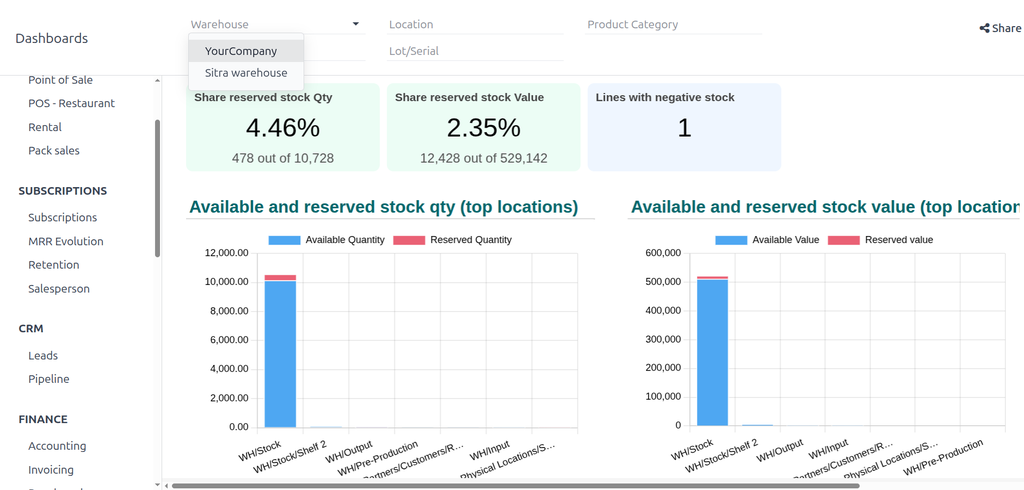The width and height of the screenshot is (1024, 490).
Task: Hide Reserved value series in legend
Action: click(x=844, y=240)
